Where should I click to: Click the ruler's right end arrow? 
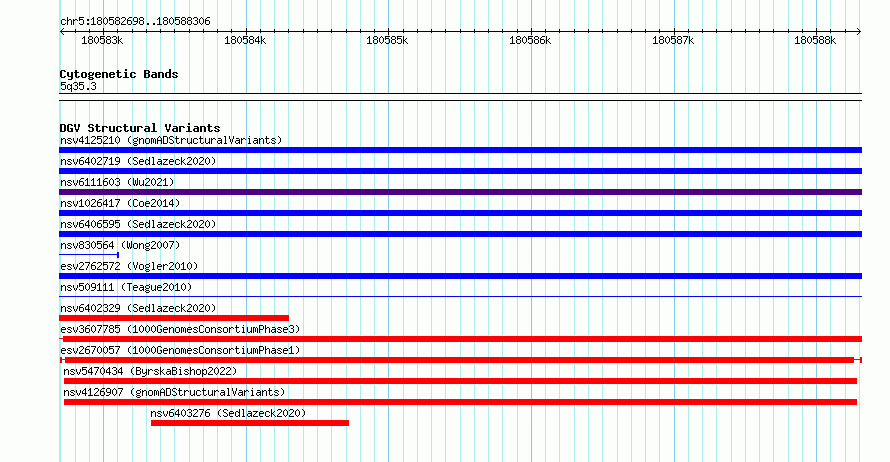(x=859, y=32)
